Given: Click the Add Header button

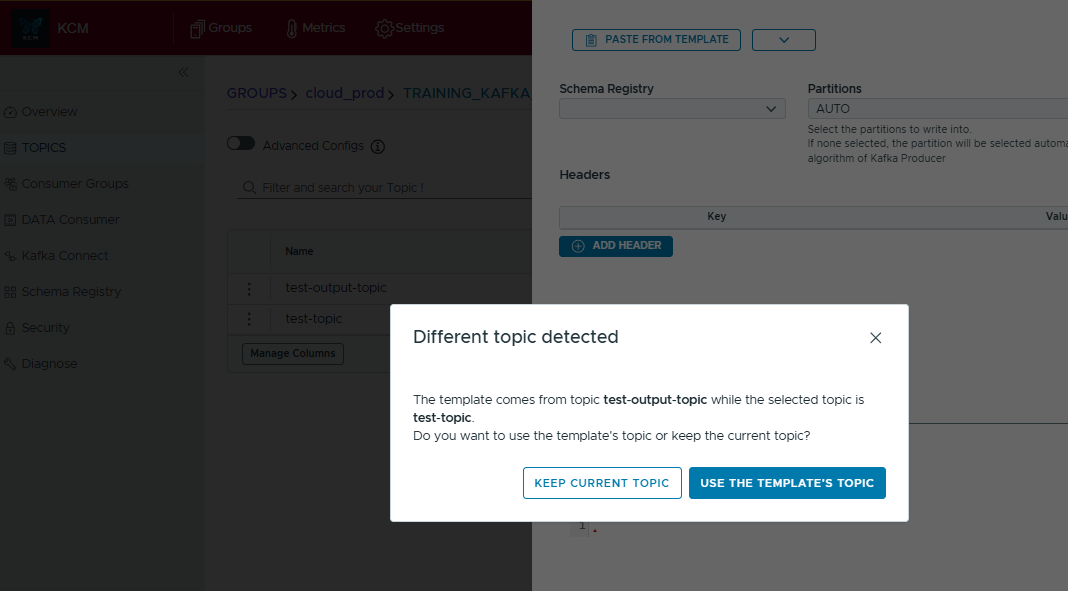Looking at the screenshot, I should tap(616, 246).
